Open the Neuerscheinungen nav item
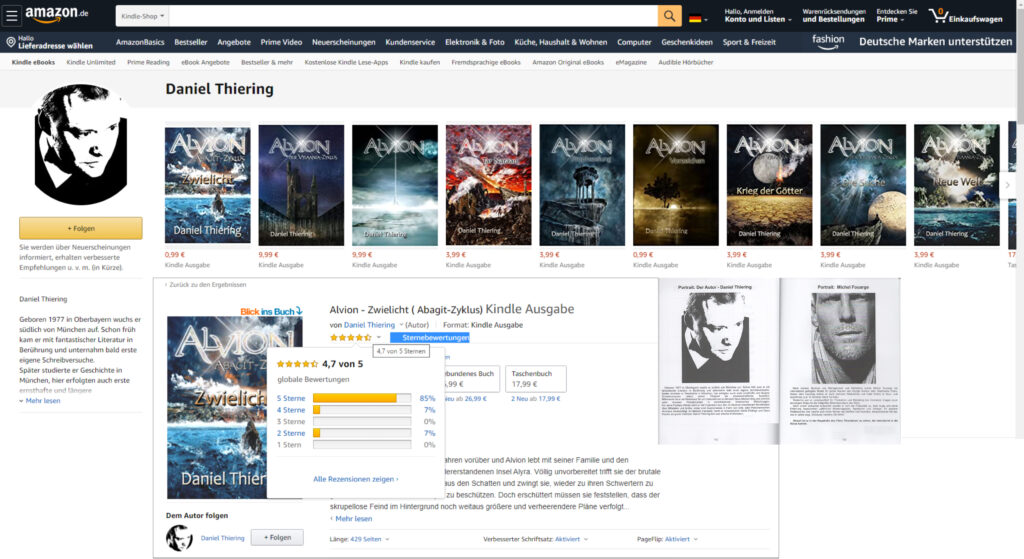Image resolution: width=1024 pixels, height=559 pixels. (344, 42)
